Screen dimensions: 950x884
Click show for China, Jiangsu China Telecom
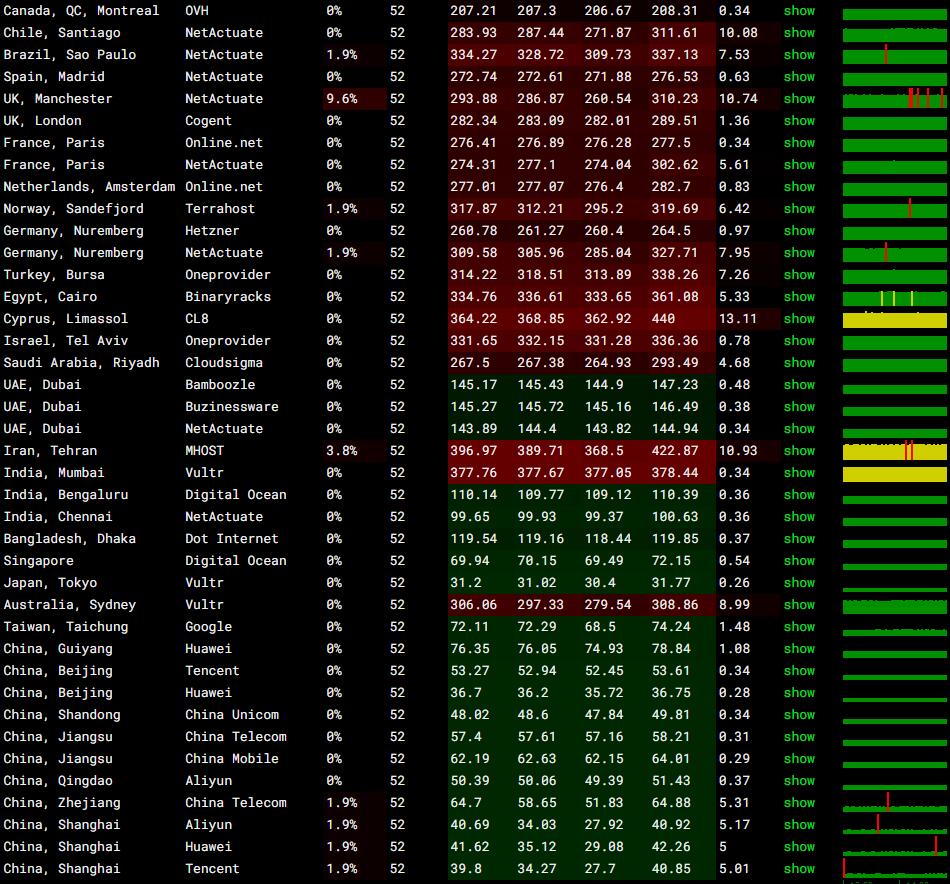click(x=799, y=737)
